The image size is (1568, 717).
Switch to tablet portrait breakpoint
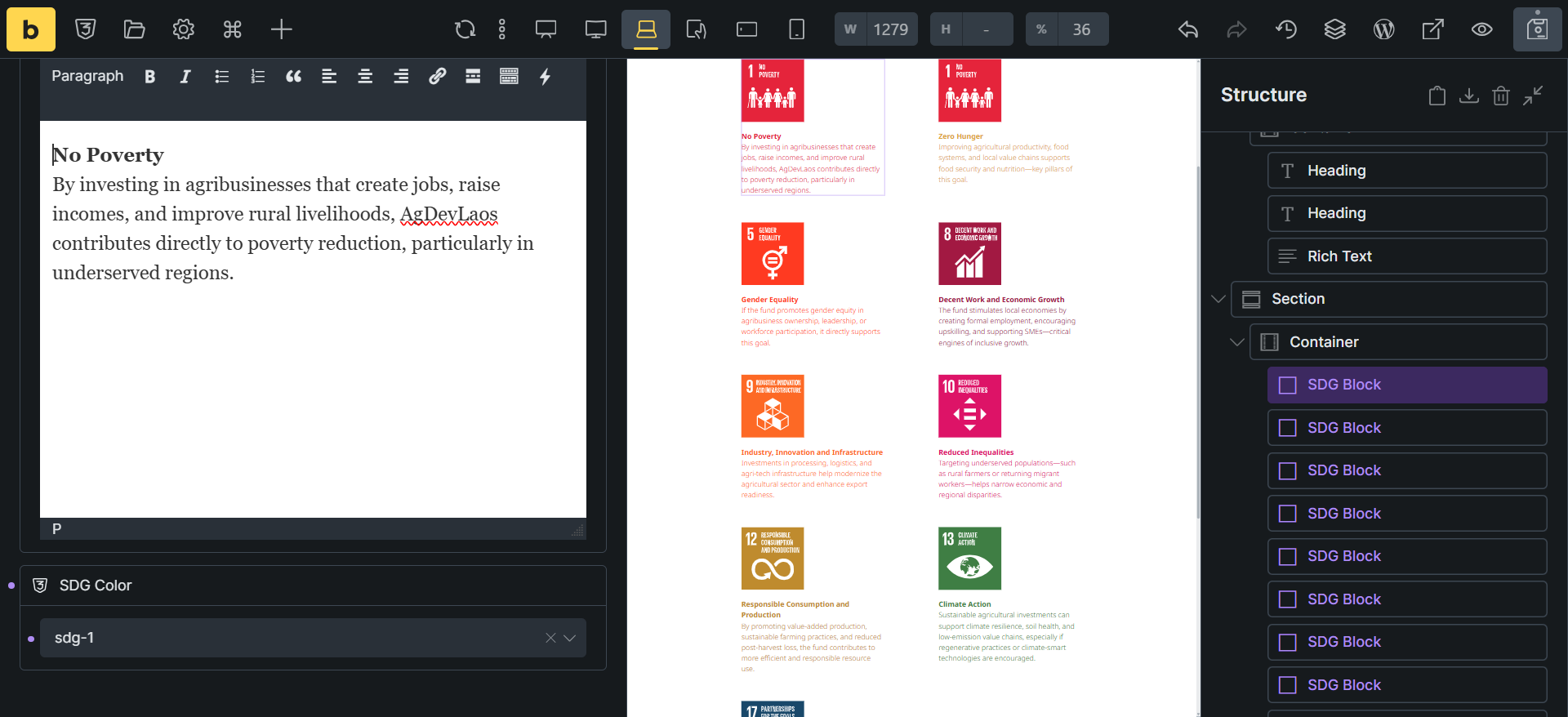tap(697, 29)
